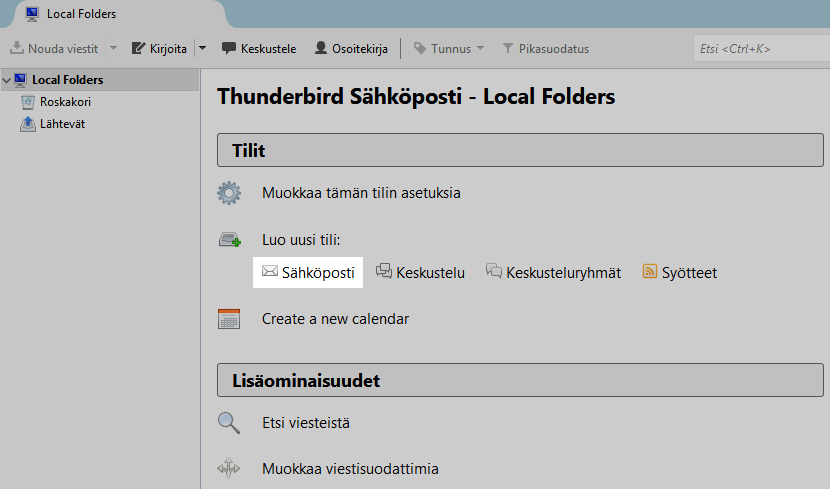This screenshot has height=489, width=830.
Task: Click Create a new calendar link
Action: [x=335, y=319]
